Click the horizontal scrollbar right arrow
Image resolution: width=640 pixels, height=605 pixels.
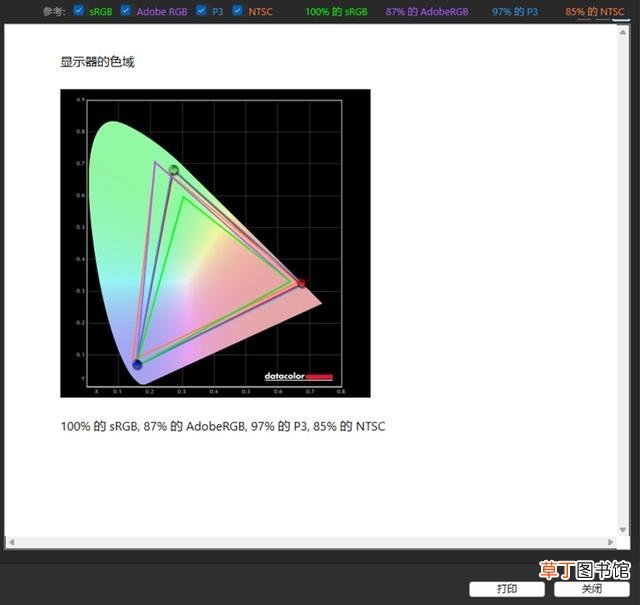click(x=611, y=542)
